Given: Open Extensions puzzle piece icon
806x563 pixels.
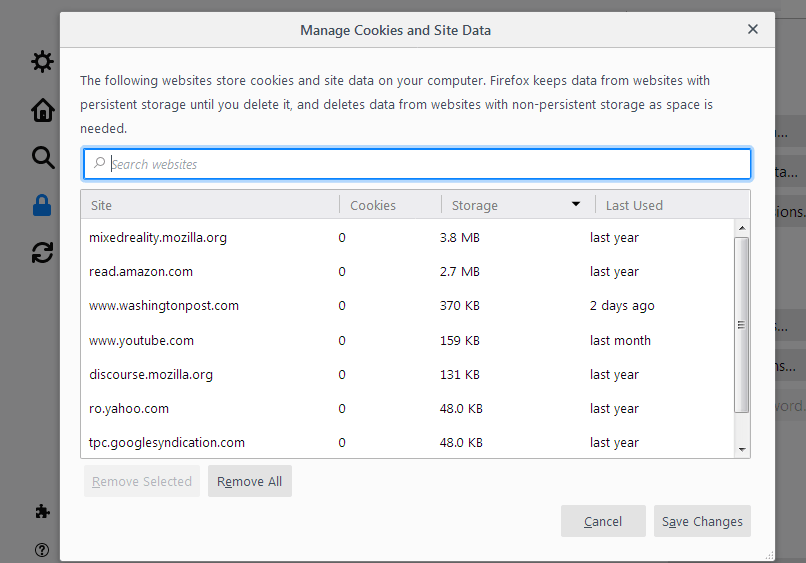Looking at the screenshot, I should (x=42, y=511).
